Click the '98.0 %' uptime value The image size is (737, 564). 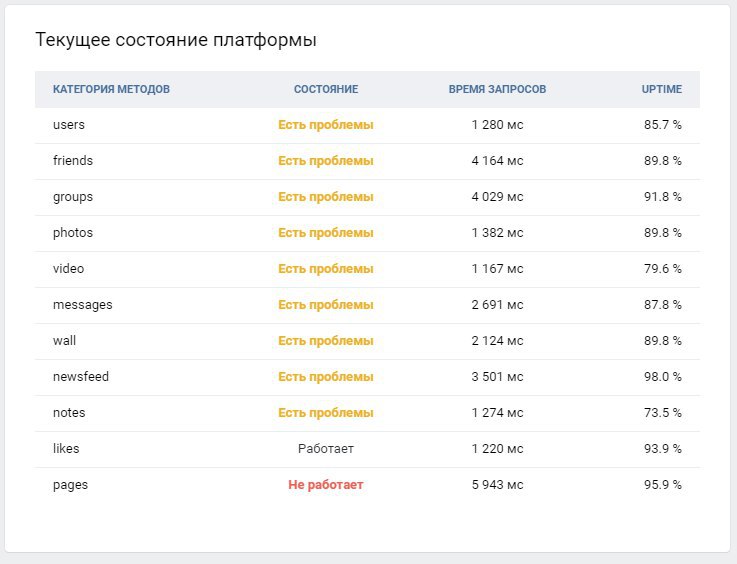[663, 377]
